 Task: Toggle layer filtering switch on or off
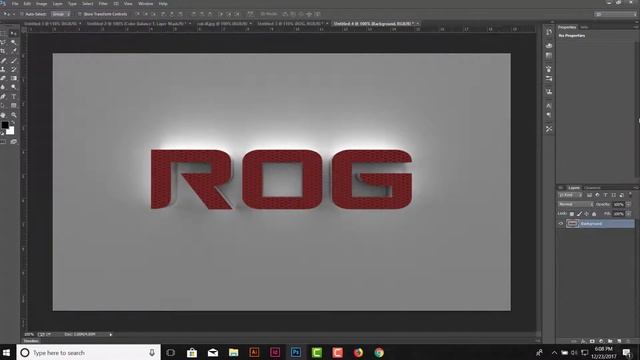click(630, 195)
